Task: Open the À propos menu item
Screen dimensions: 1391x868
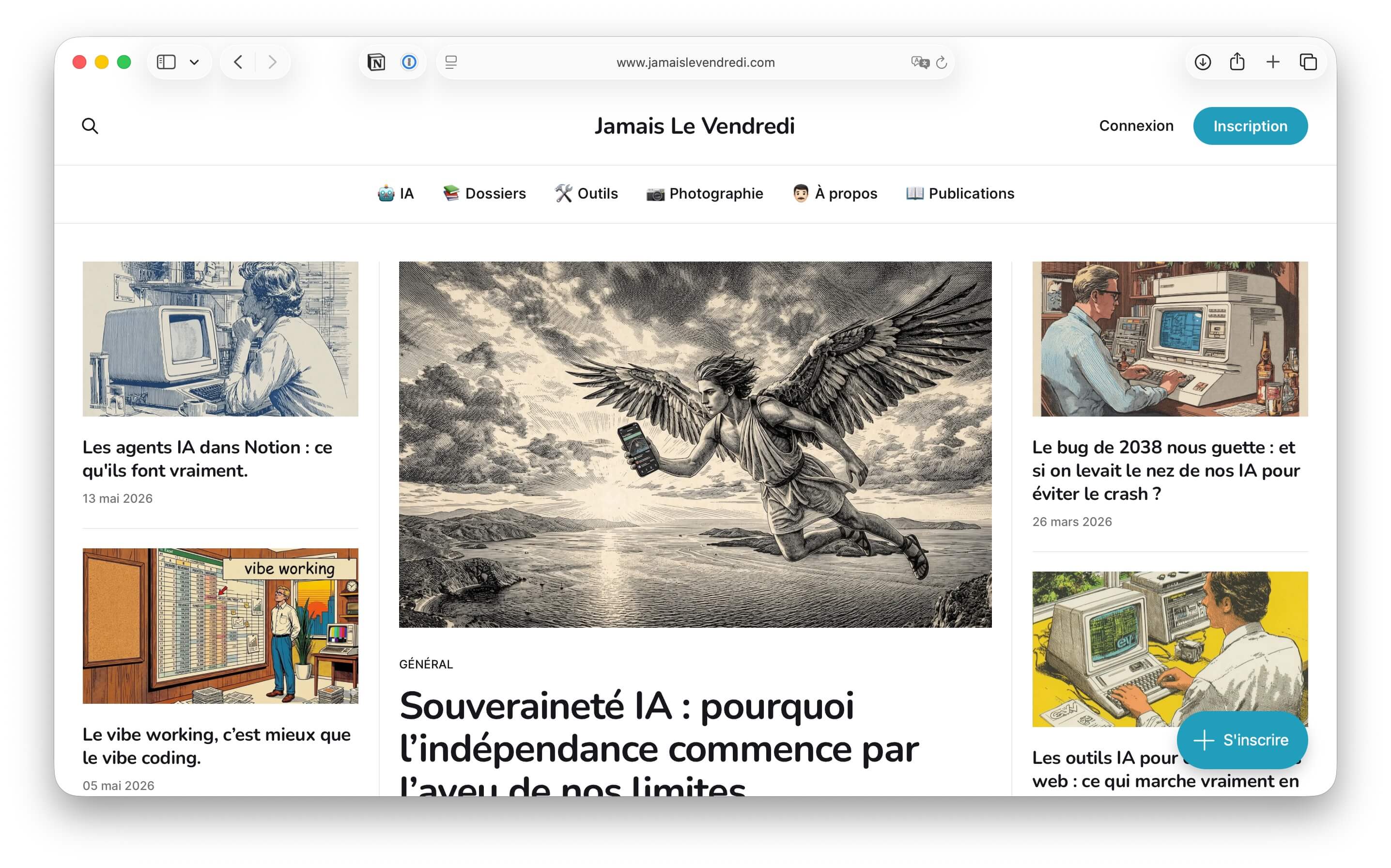Action: (x=835, y=193)
